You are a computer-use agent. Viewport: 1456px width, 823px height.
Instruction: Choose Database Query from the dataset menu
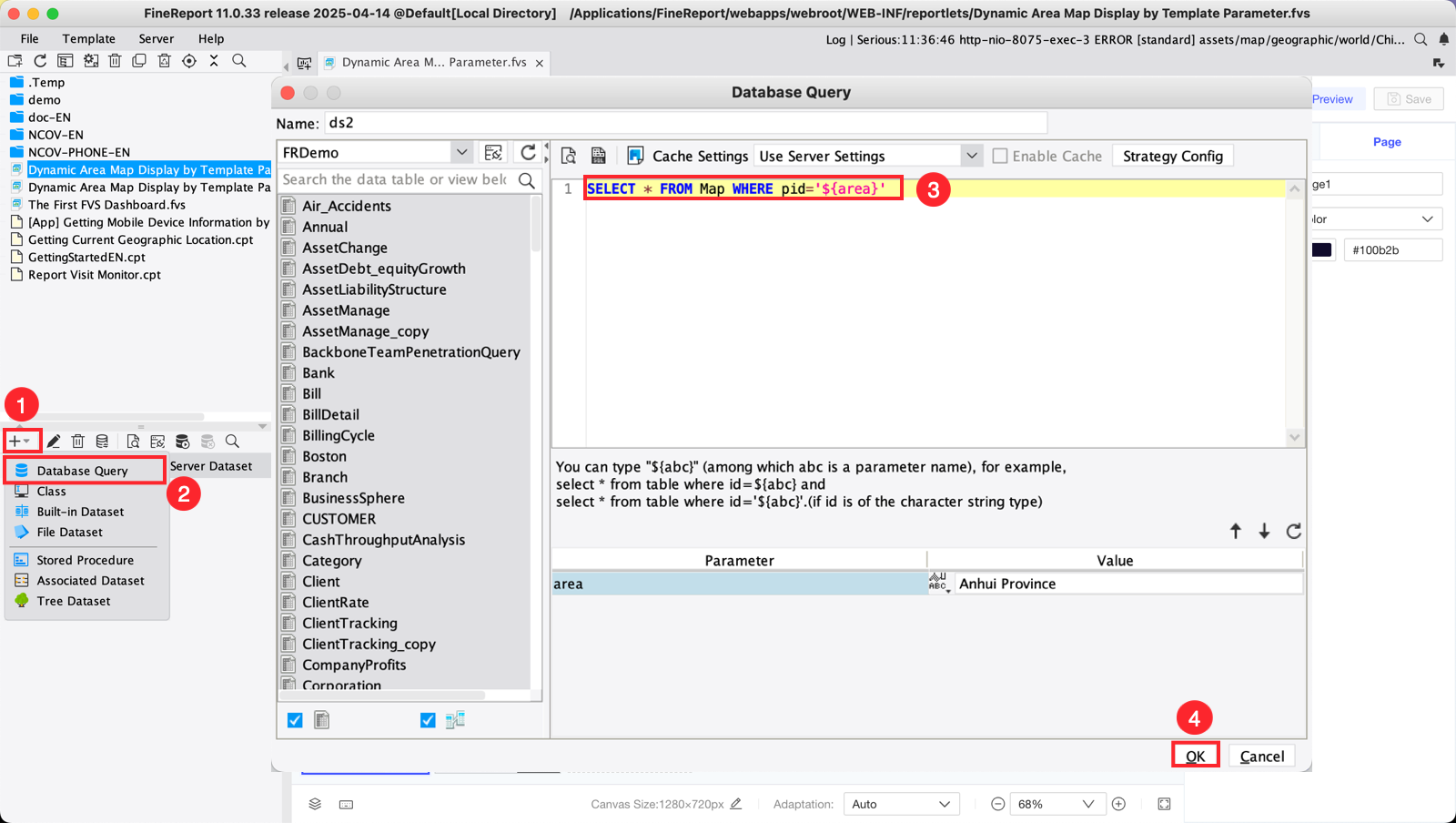[x=85, y=471]
